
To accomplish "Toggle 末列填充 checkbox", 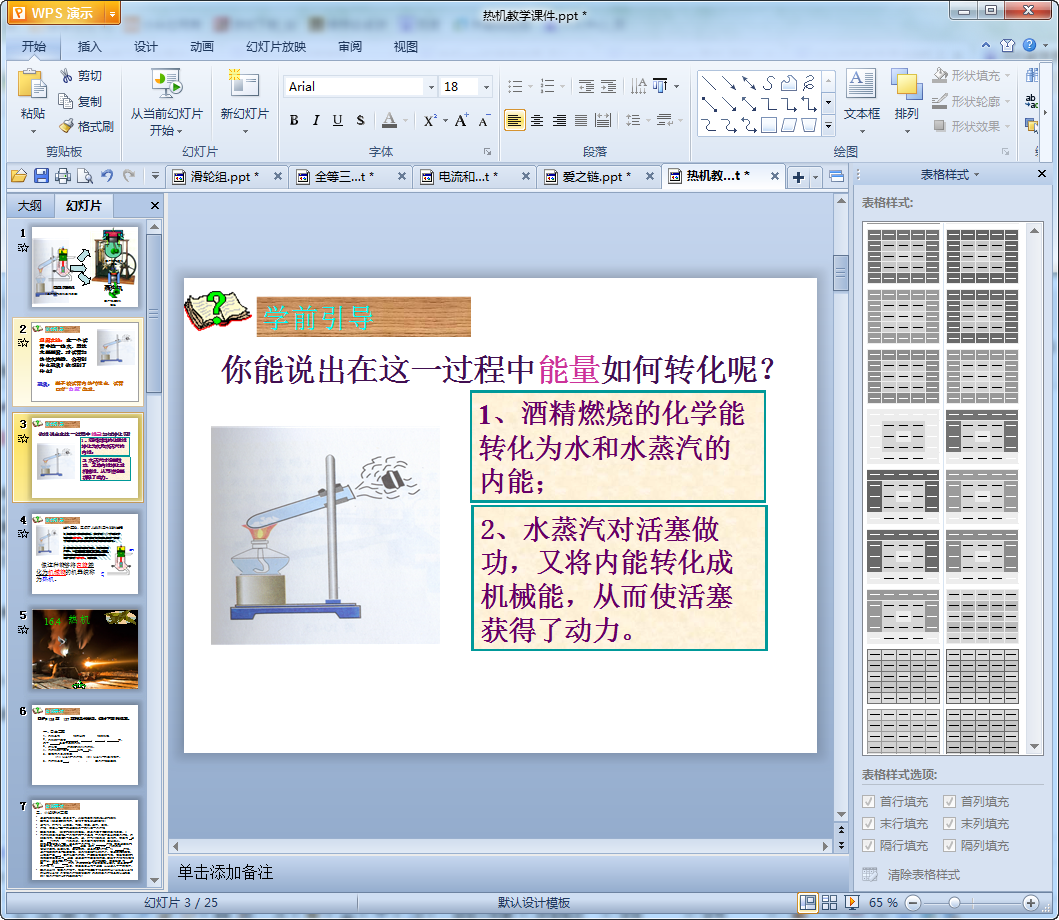I will pyautogui.click(x=950, y=823).
